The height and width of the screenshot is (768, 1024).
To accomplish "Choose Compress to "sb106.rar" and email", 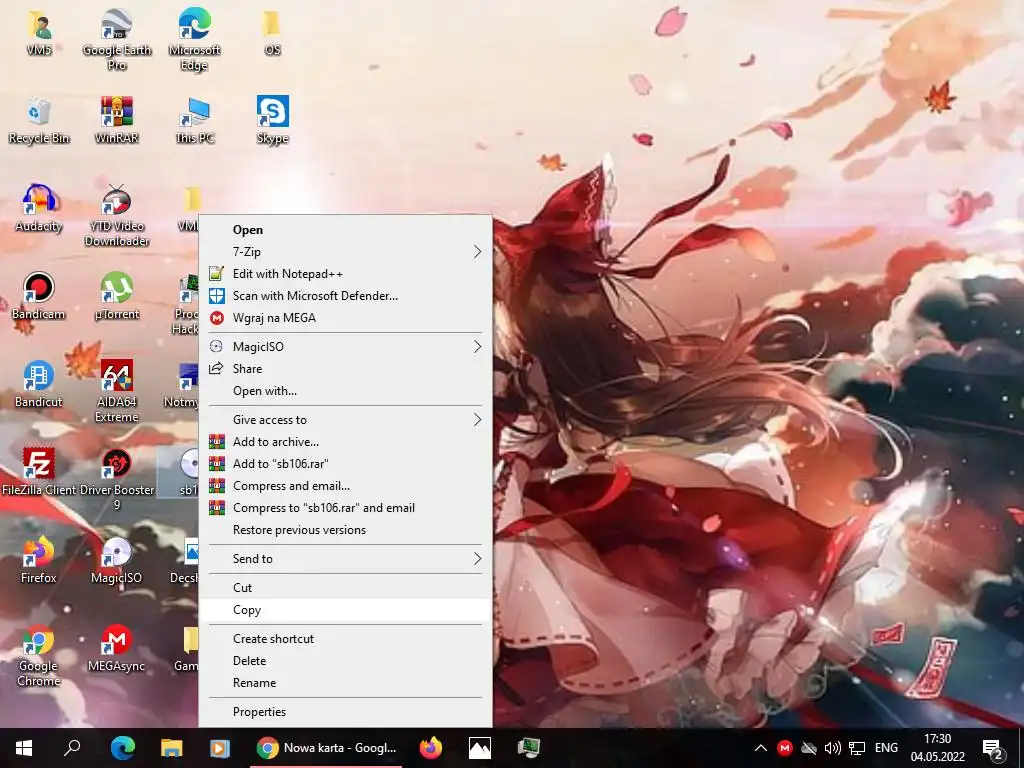I will tap(345, 508).
